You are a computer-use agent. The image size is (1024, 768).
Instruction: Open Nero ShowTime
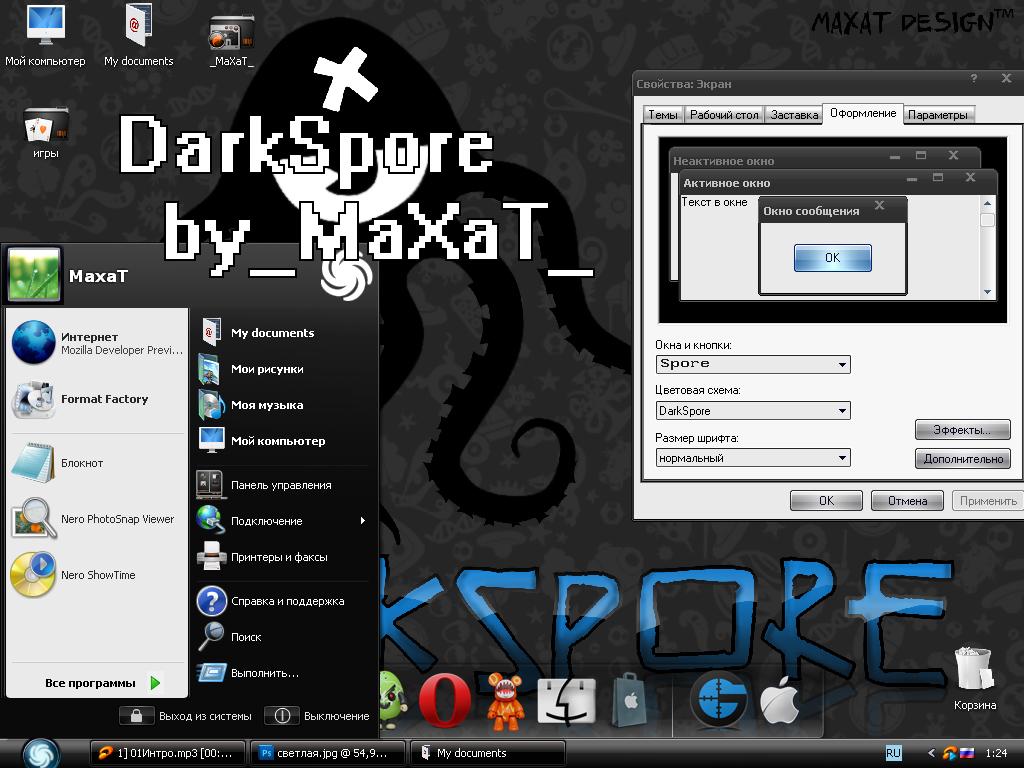tap(97, 575)
